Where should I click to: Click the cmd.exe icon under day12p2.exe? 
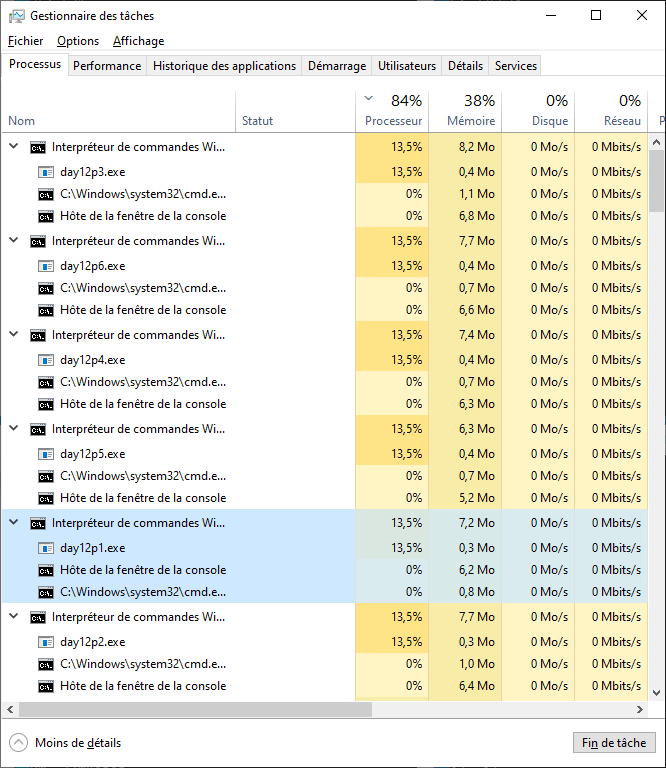point(46,664)
